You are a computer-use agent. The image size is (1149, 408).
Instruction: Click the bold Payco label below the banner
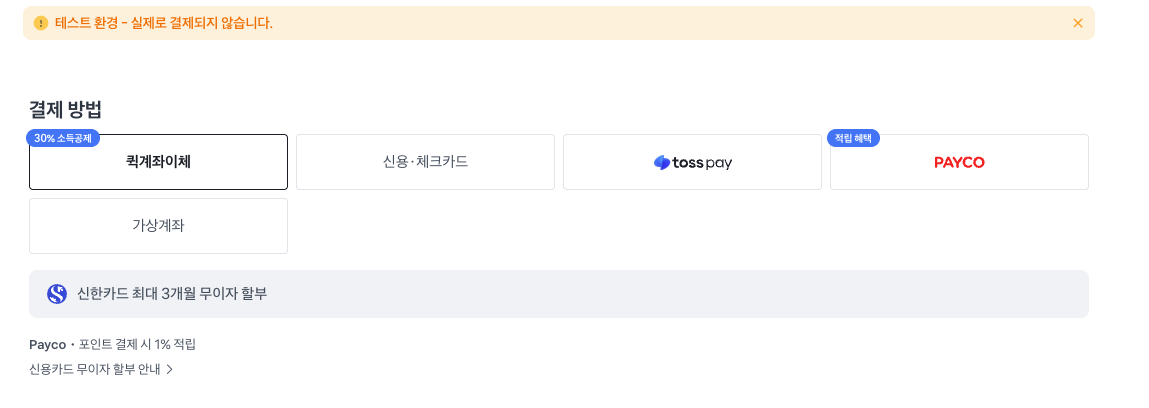[47, 344]
